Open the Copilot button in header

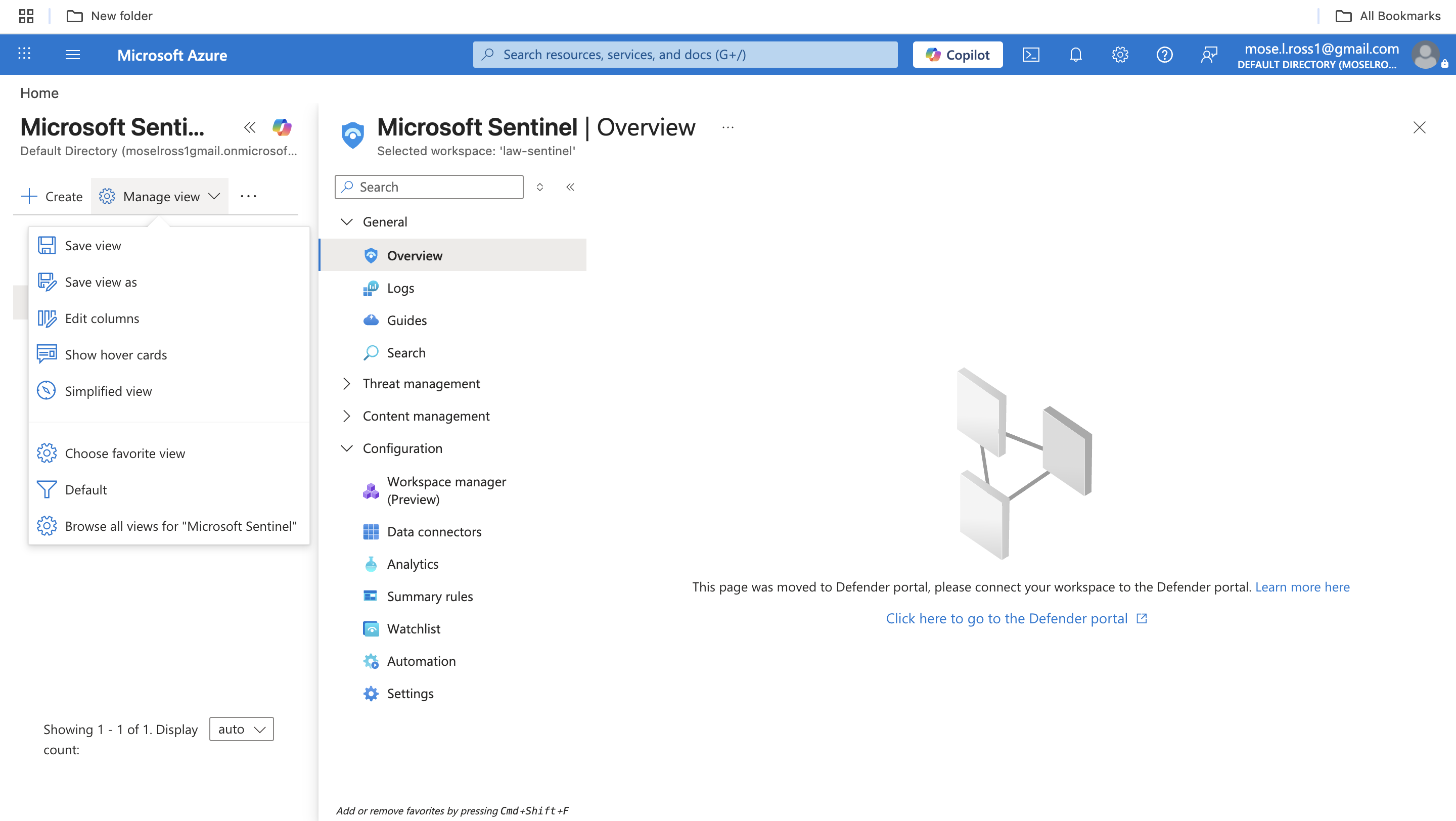point(958,55)
